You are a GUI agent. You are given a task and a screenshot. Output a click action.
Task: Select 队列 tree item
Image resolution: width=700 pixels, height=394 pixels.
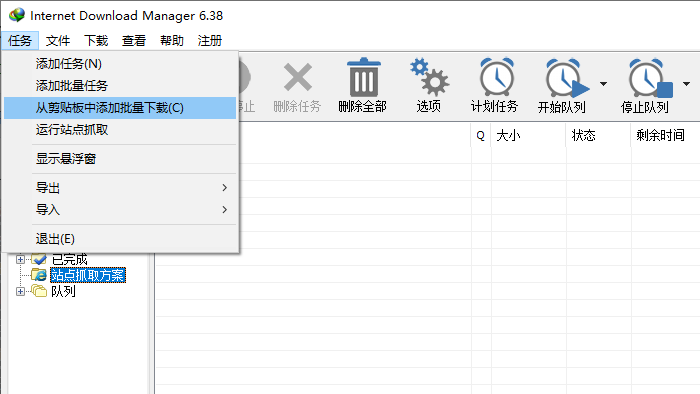(63, 291)
